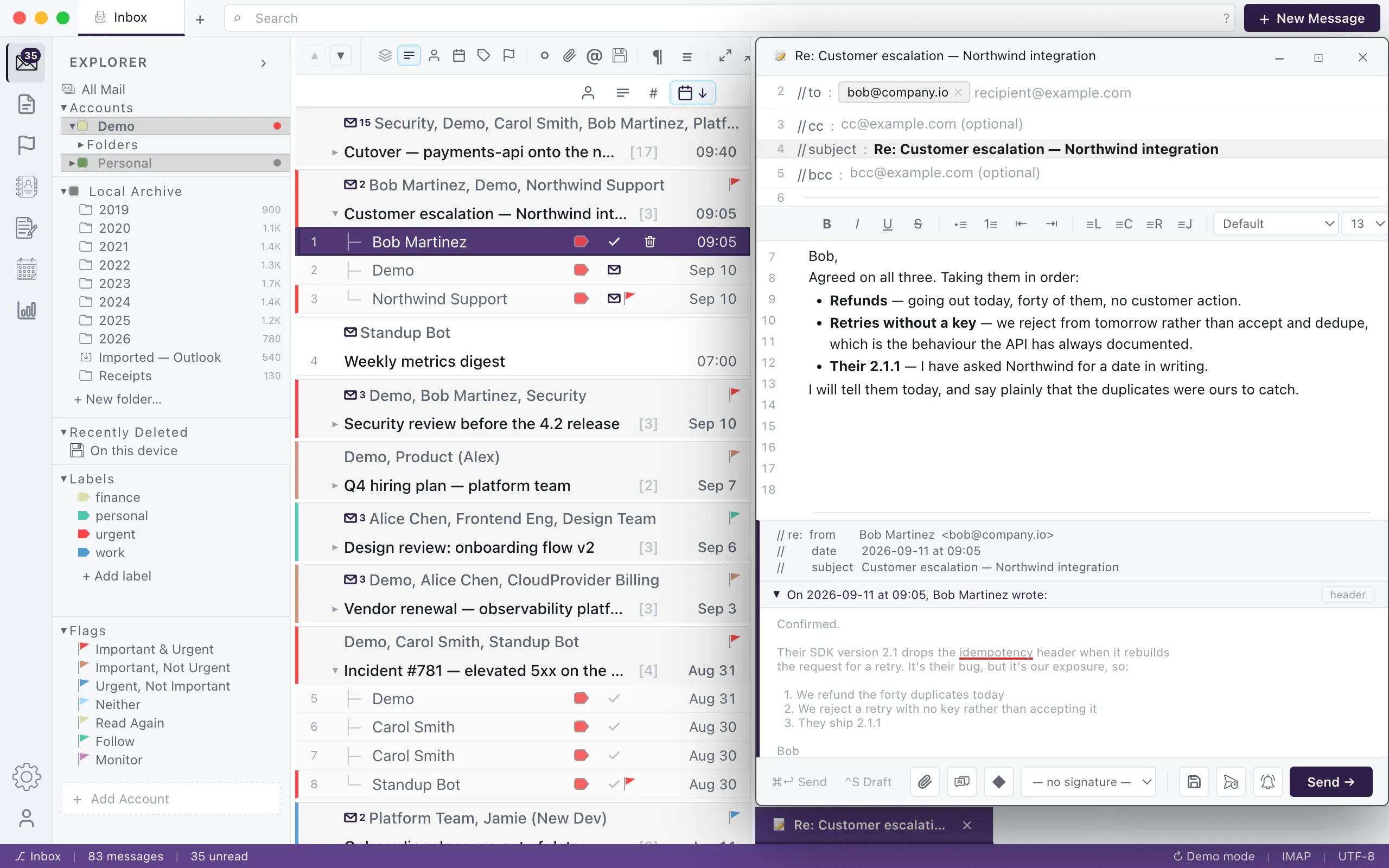Click the reminder bell icon in compose footer
Viewport: 1389px width, 868px height.
1268,781
